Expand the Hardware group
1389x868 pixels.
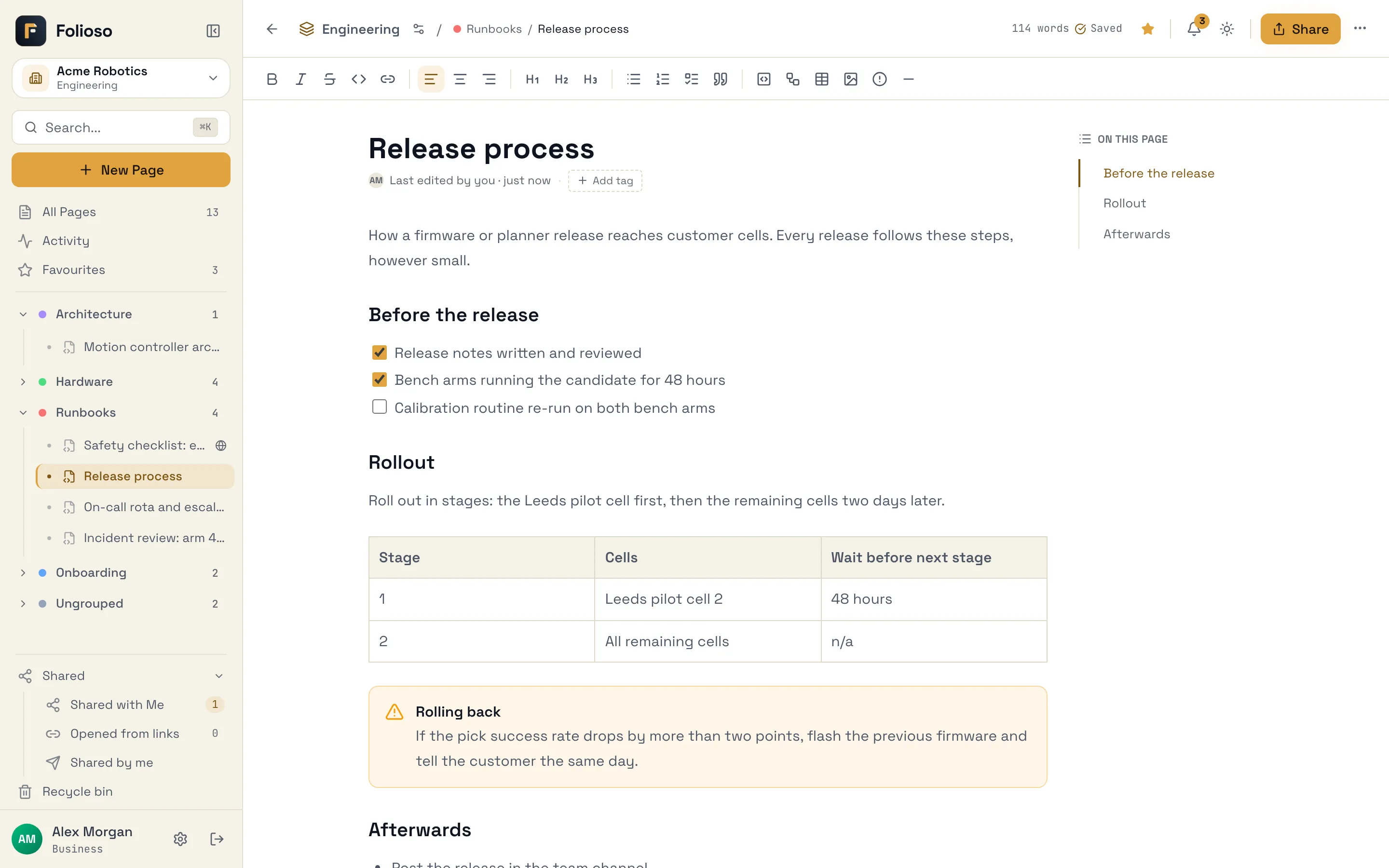click(23, 382)
